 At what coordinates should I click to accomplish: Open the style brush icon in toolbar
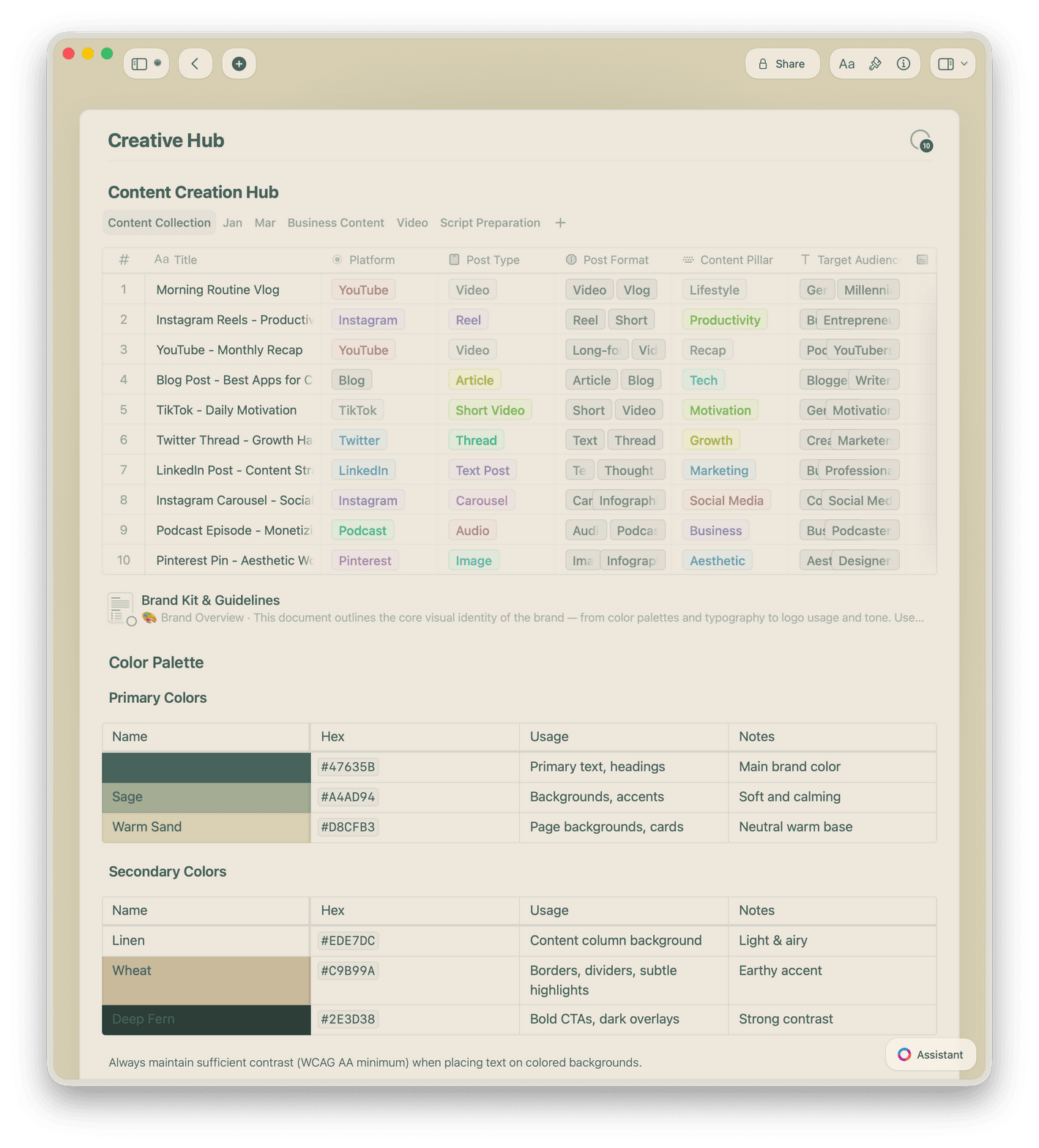[875, 64]
